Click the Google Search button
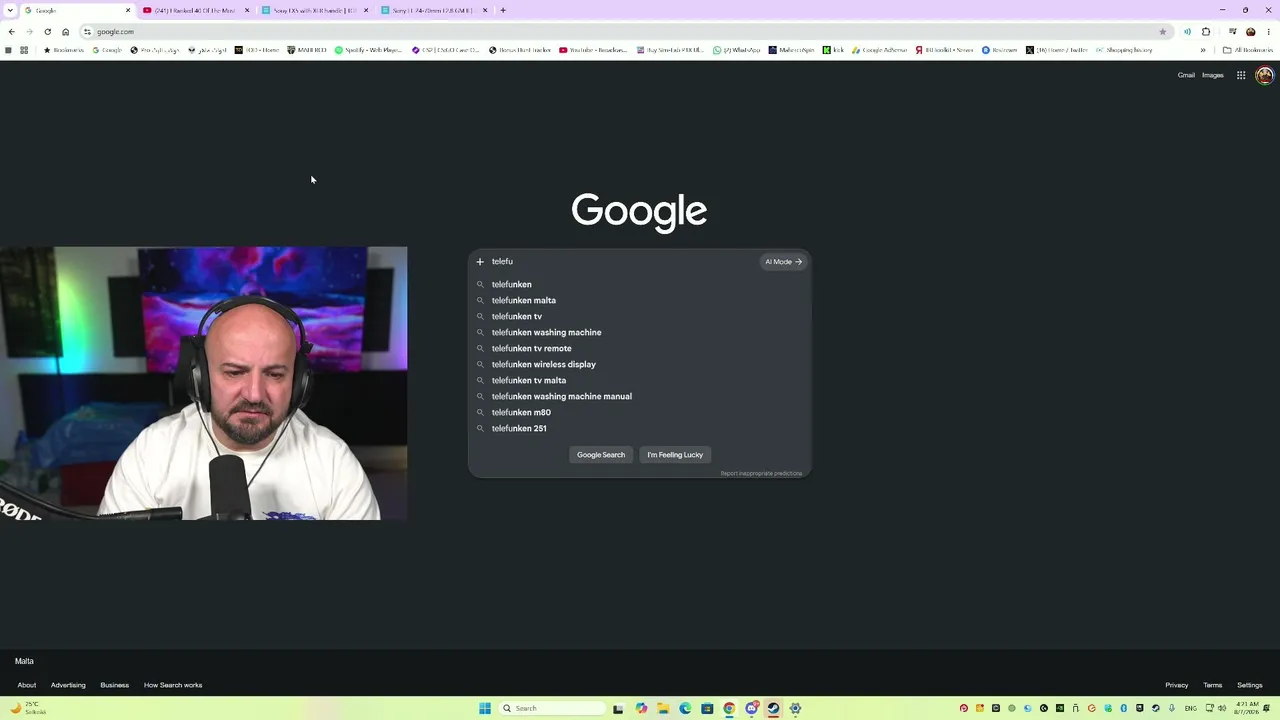The width and height of the screenshot is (1280, 720). [x=601, y=455]
